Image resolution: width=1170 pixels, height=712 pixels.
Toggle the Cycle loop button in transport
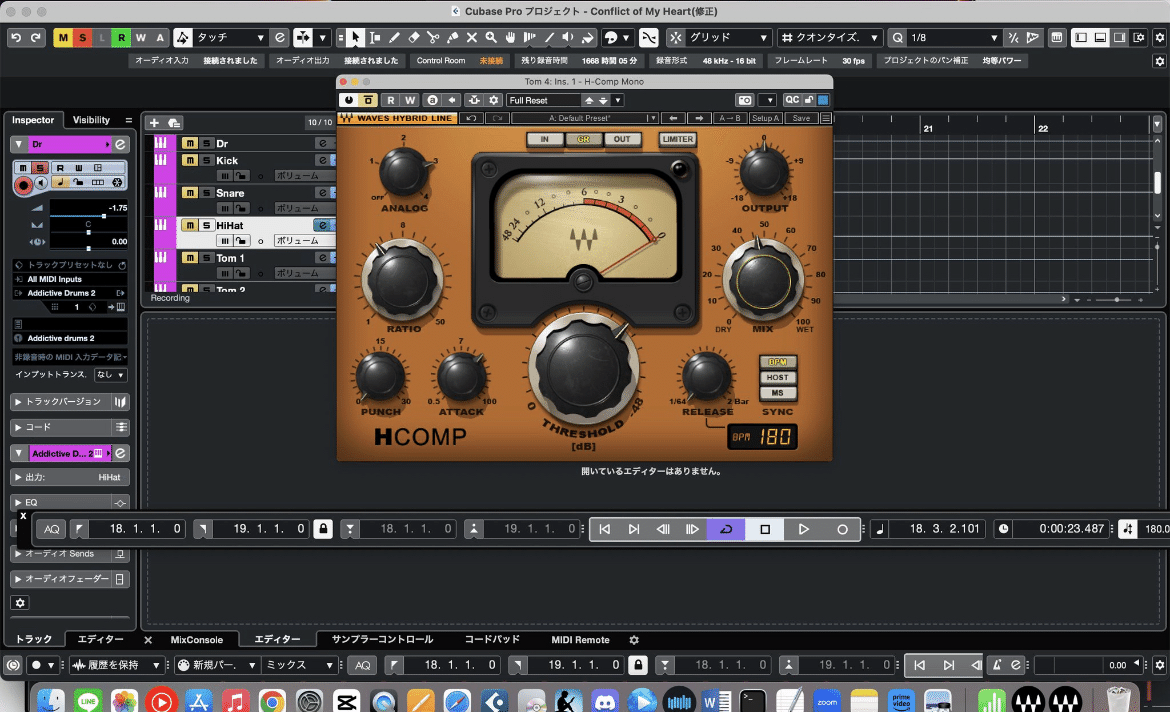click(725, 529)
